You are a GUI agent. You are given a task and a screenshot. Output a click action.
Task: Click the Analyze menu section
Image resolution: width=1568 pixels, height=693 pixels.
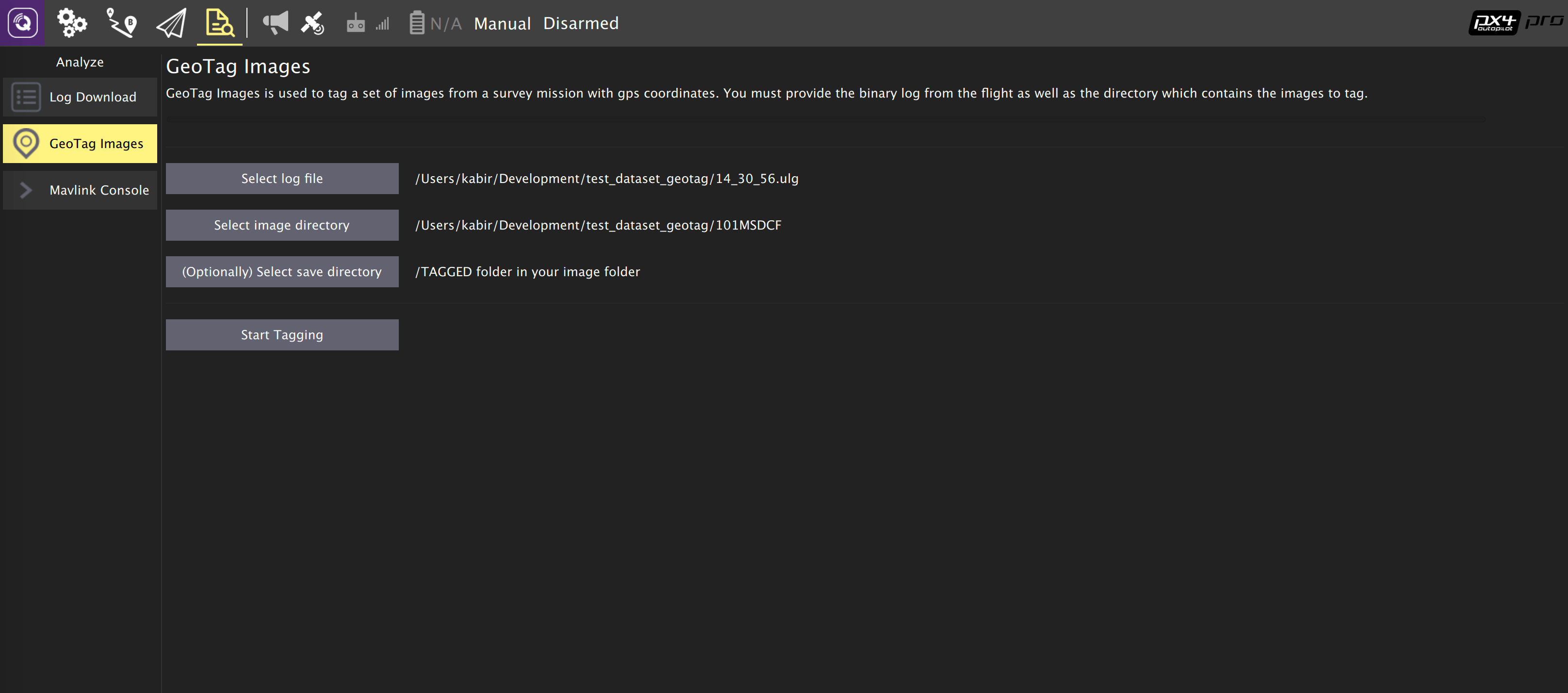coord(80,62)
